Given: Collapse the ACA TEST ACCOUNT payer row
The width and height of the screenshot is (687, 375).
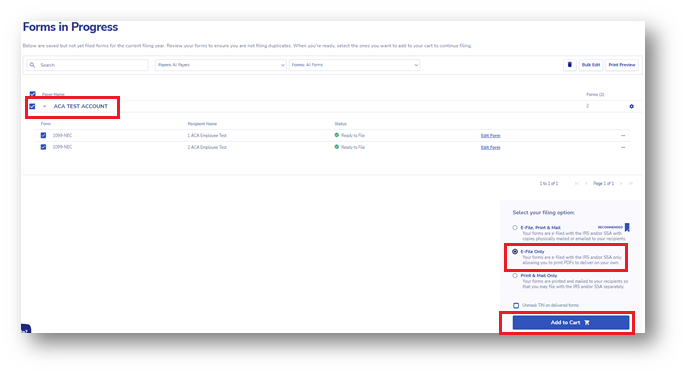Looking at the screenshot, I should tap(44, 106).
